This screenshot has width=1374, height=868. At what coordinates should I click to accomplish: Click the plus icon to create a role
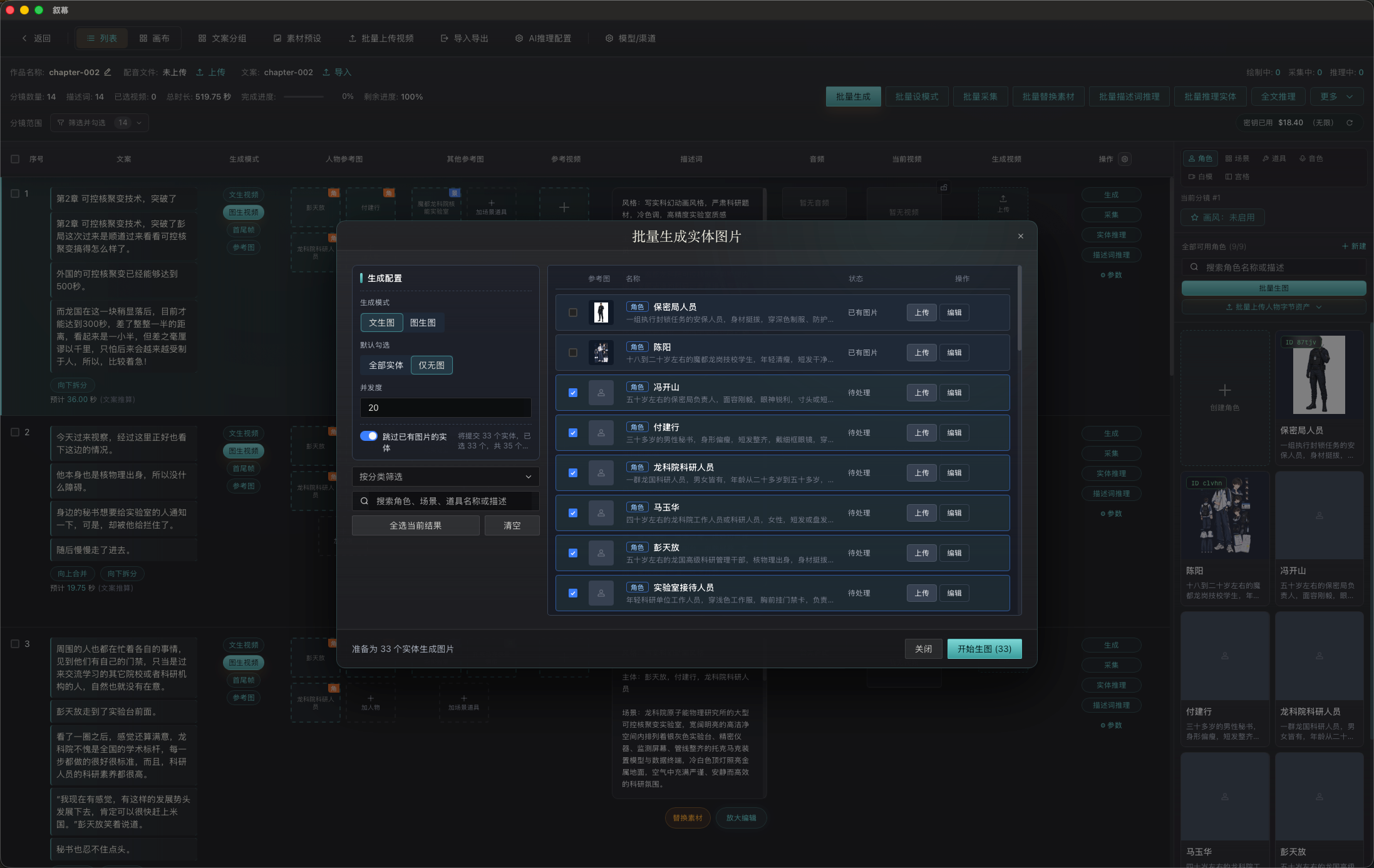point(1225,390)
